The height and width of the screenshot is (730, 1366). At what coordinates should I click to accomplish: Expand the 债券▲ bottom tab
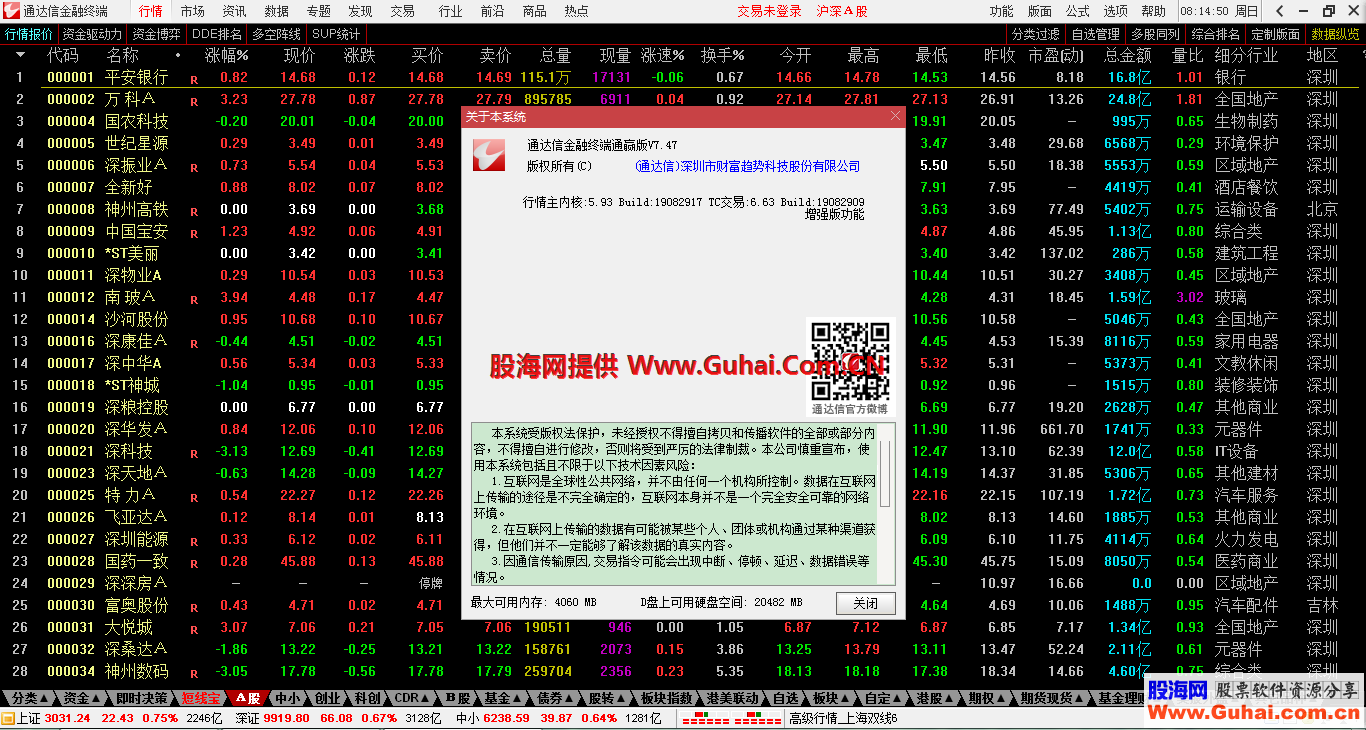click(555, 698)
